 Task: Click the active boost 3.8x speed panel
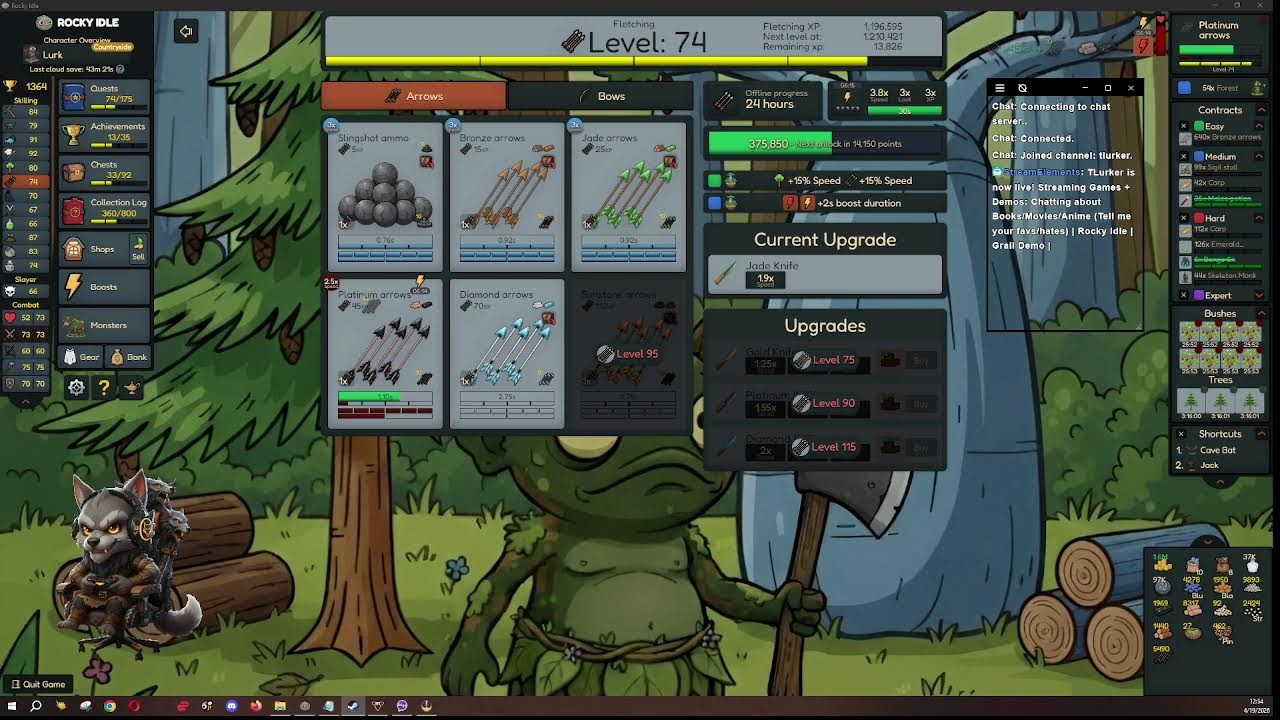(x=886, y=99)
